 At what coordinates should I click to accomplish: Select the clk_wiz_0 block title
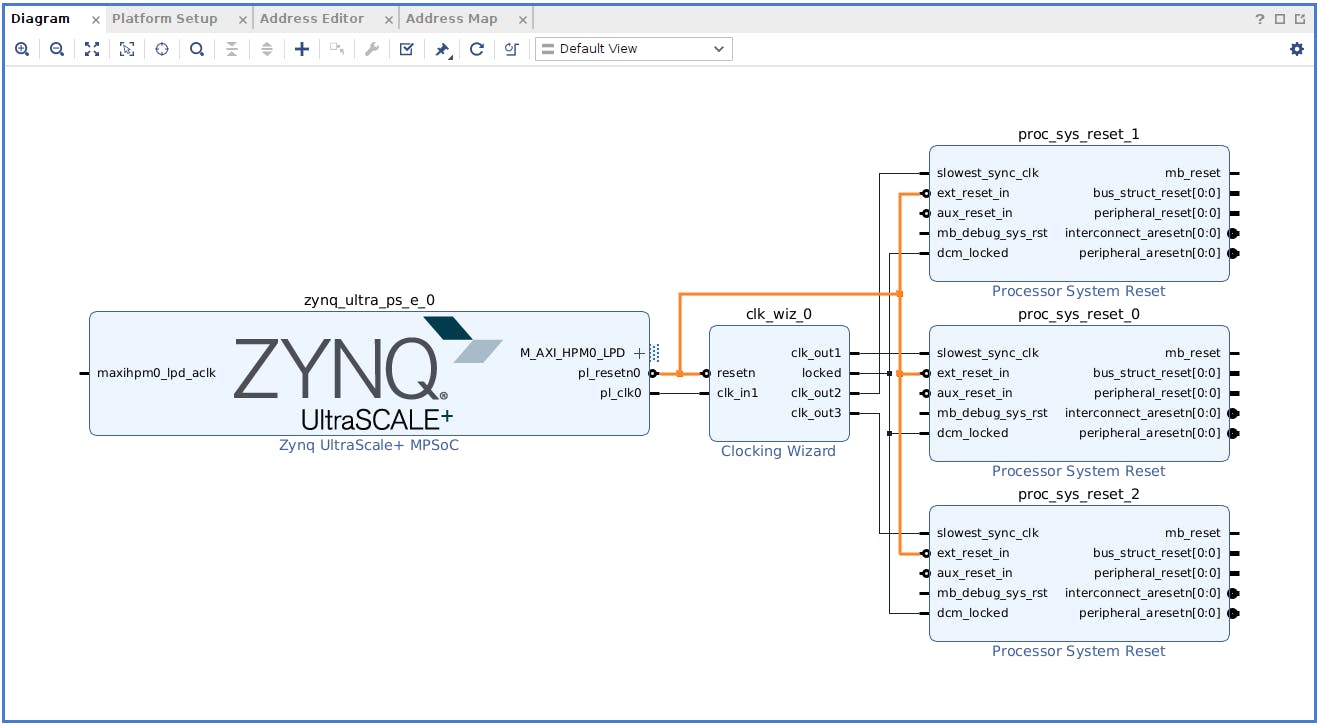point(779,314)
